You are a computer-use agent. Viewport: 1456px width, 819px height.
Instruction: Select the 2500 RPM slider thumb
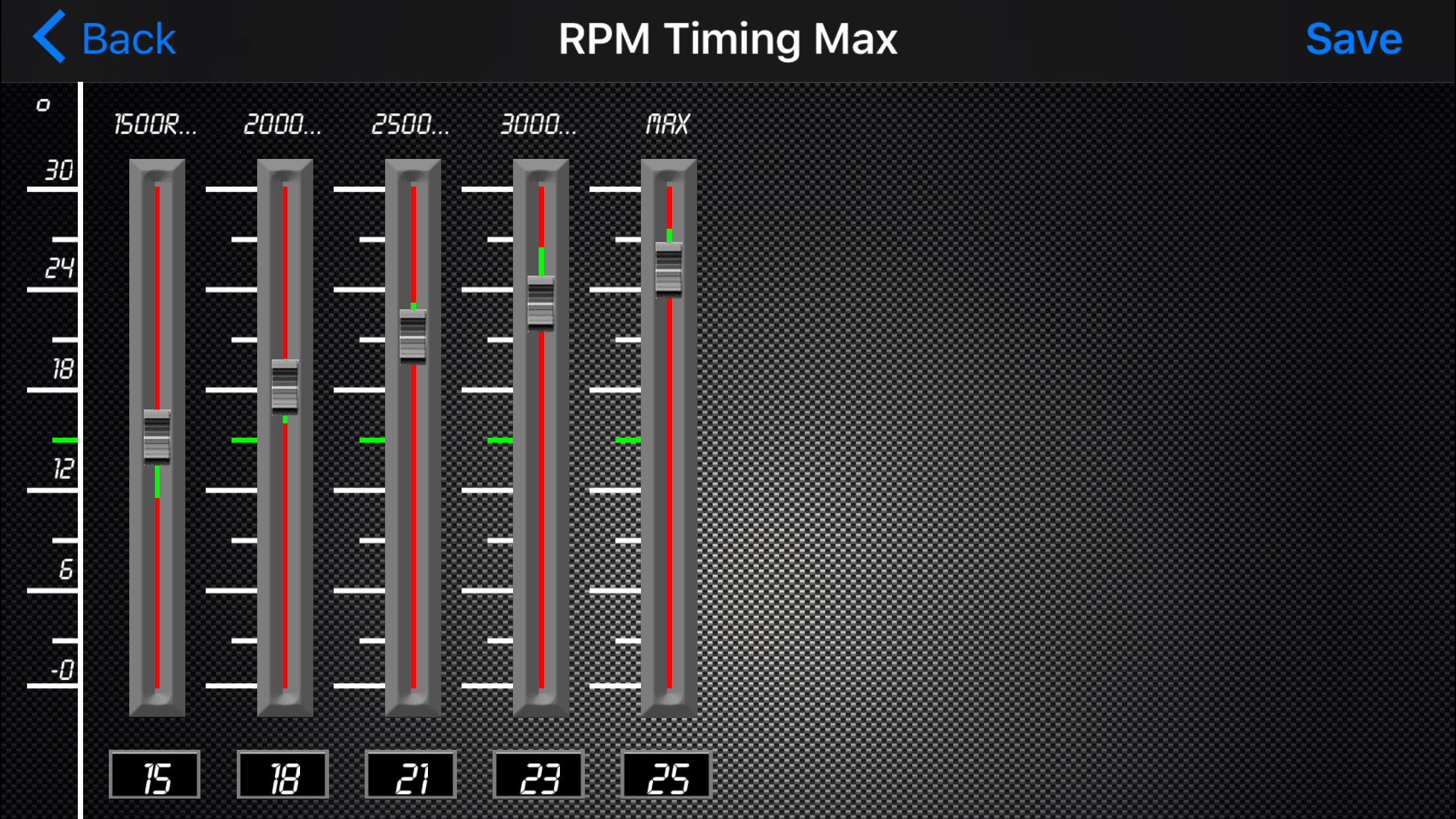[413, 336]
